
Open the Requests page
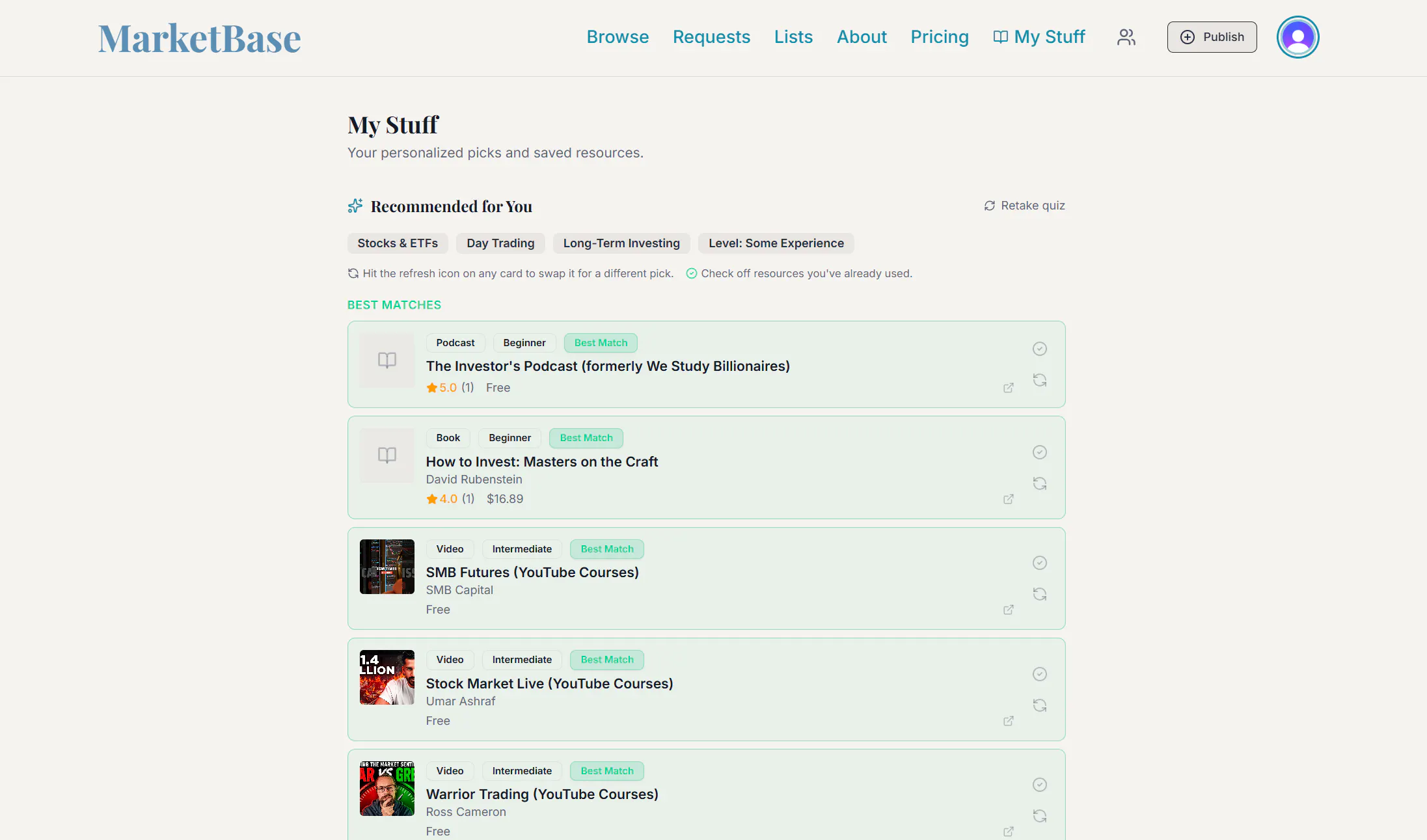[x=711, y=37]
